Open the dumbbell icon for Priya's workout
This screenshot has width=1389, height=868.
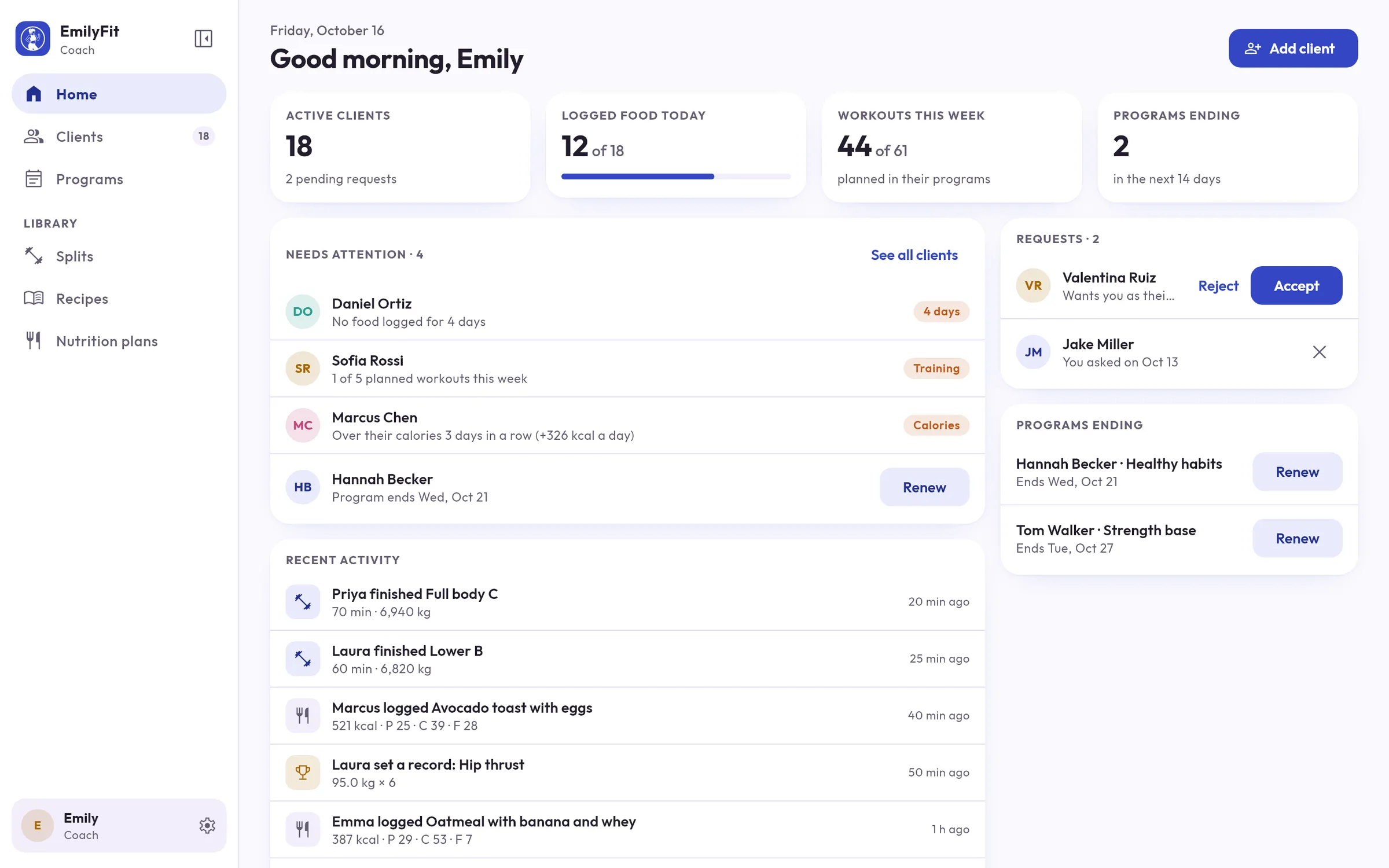[x=303, y=602]
